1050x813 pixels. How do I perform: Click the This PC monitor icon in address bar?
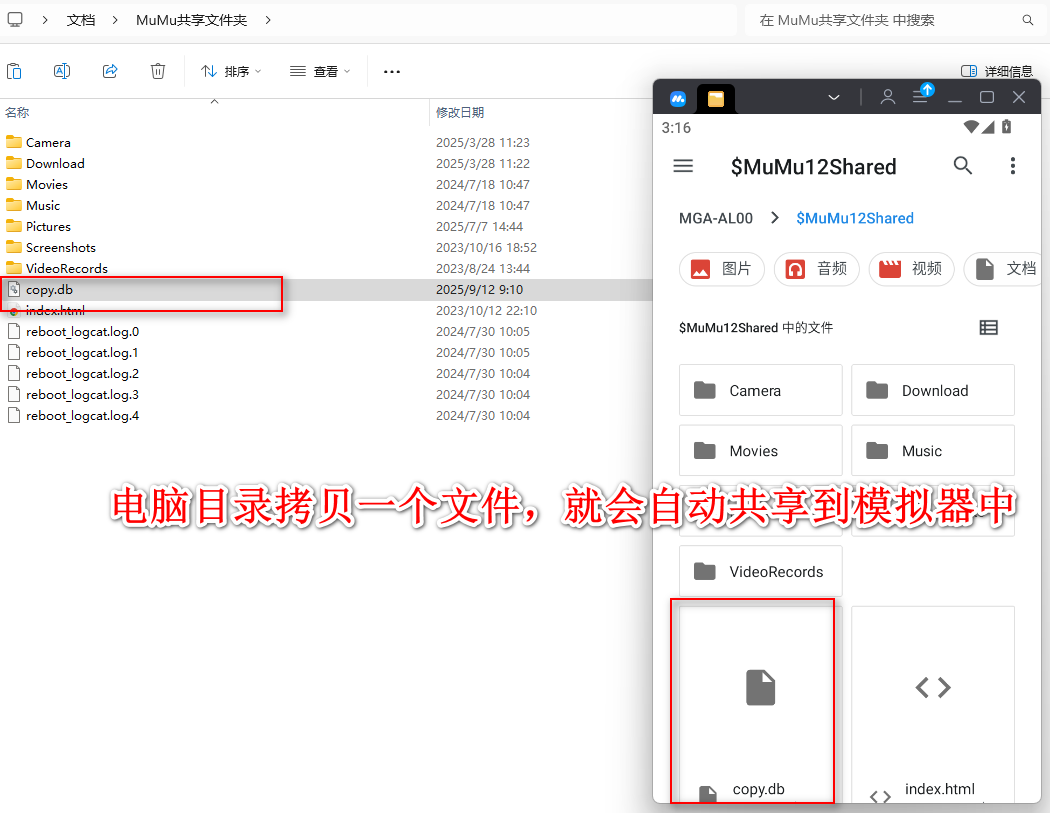pyautogui.click(x=15, y=20)
